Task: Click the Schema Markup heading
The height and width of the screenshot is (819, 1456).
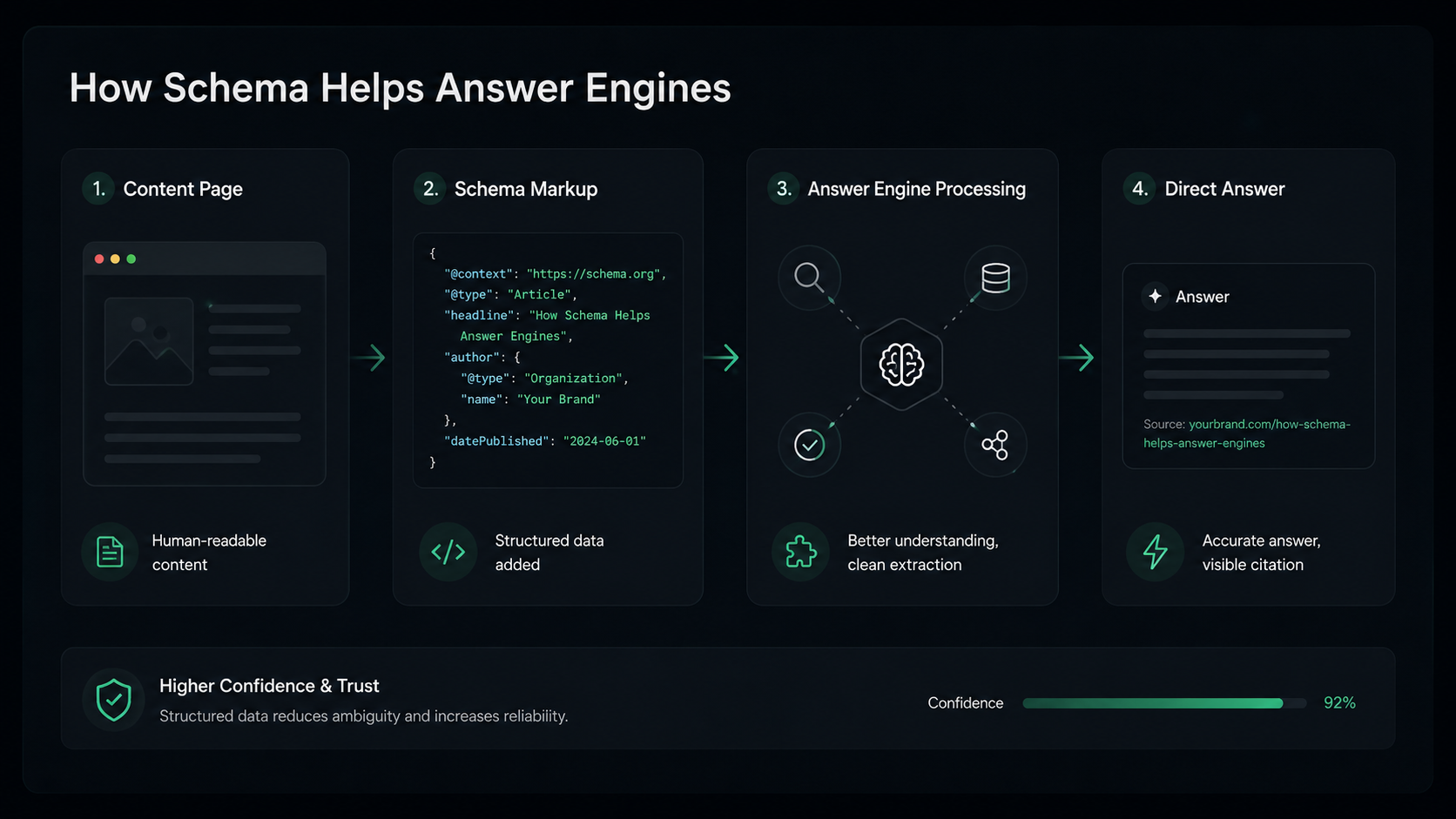Action: pos(526,189)
